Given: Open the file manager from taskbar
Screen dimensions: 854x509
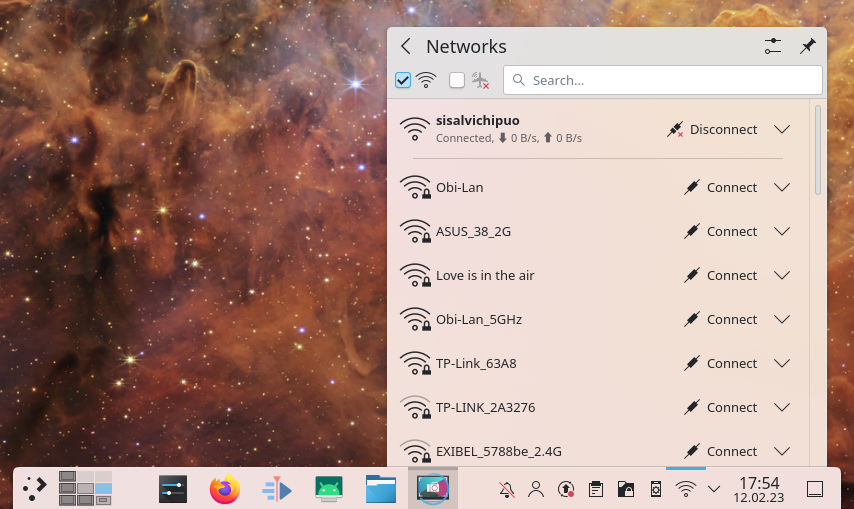Looking at the screenshot, I should pos(381,489).
